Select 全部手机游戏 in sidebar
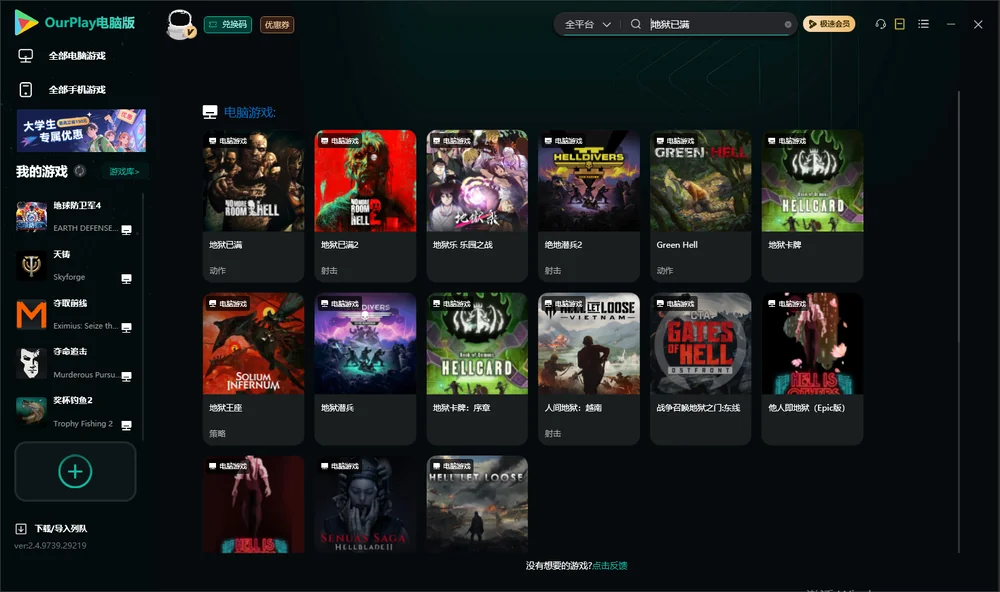 [77, 90]
